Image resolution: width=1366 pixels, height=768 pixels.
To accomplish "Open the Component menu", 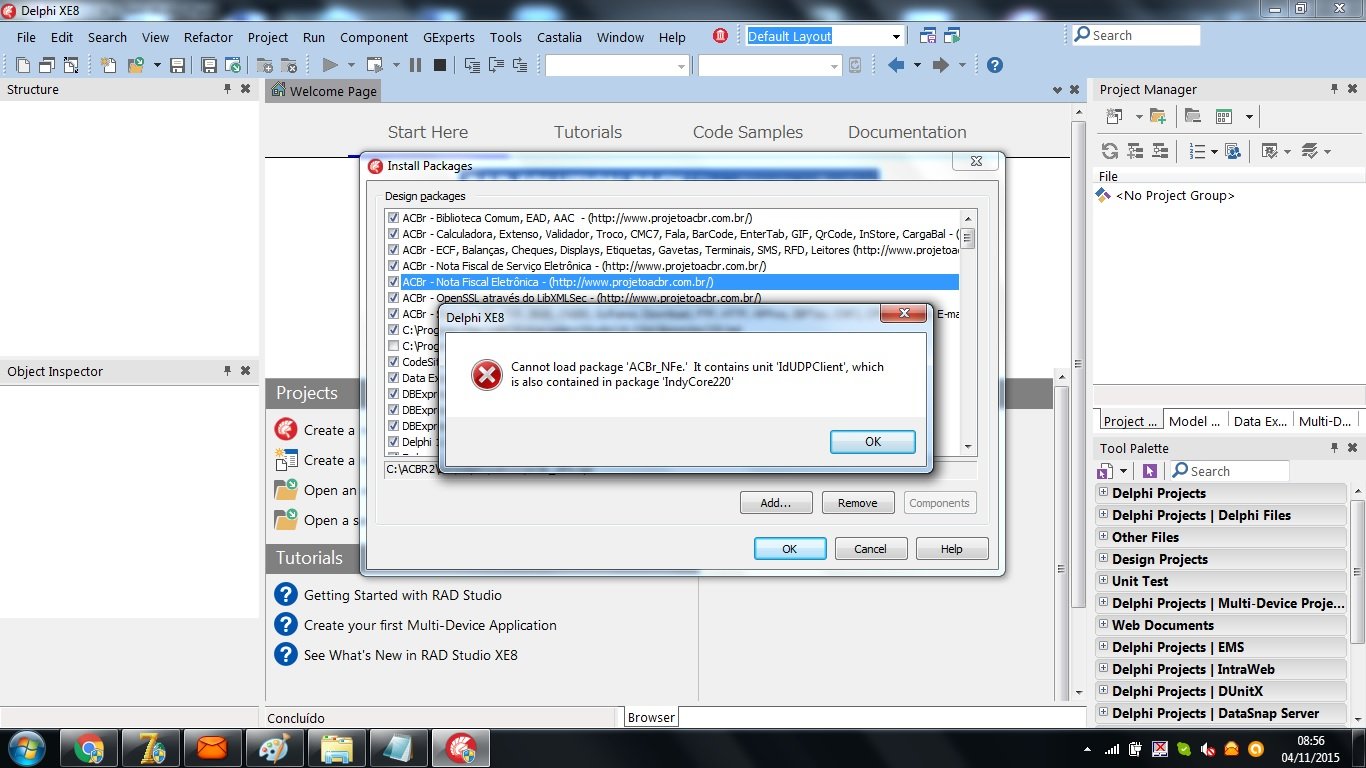I will coord(374,37).
